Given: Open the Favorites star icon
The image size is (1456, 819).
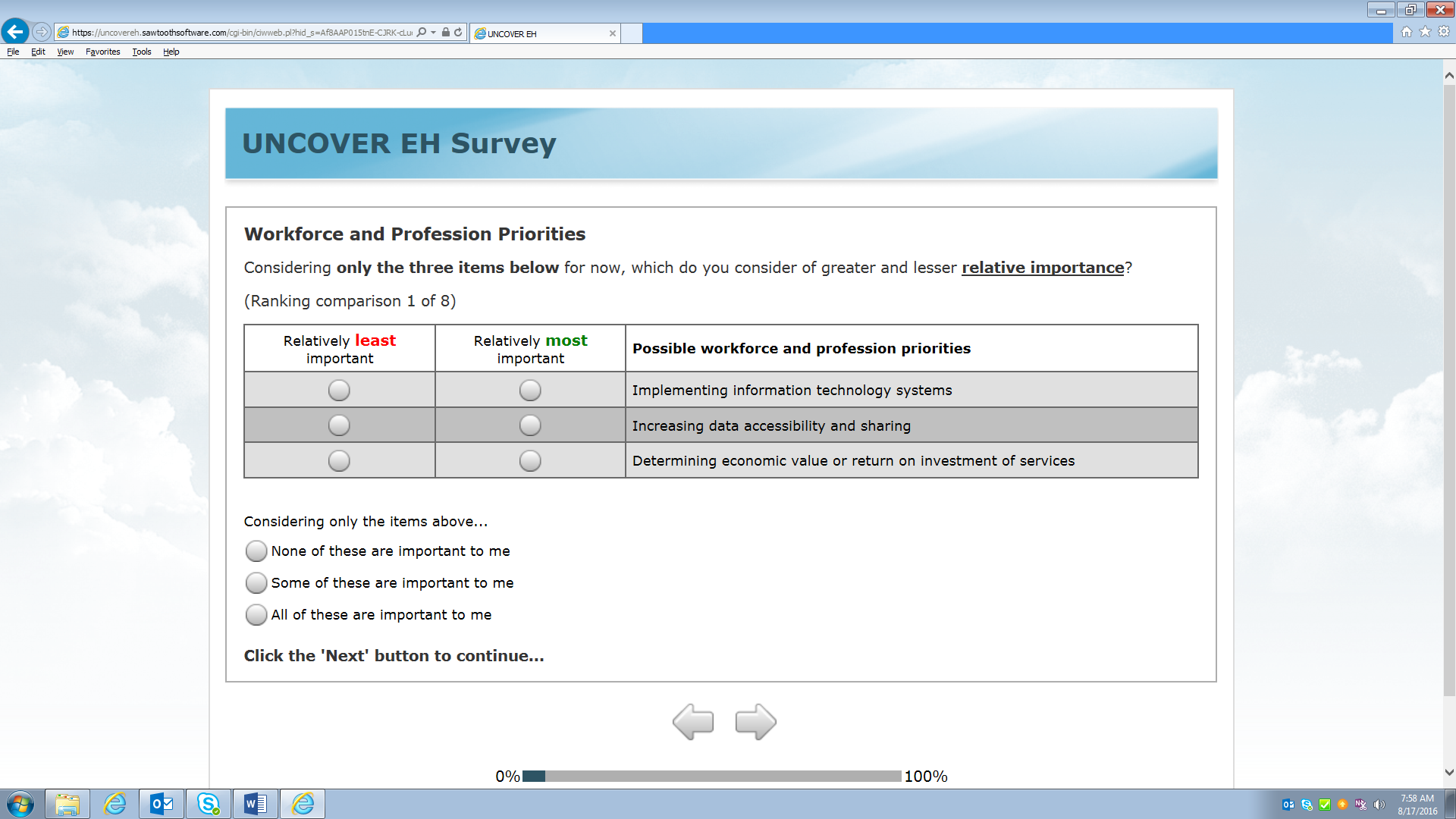Looking at the screenshot, I should [x=1425, y=32].
